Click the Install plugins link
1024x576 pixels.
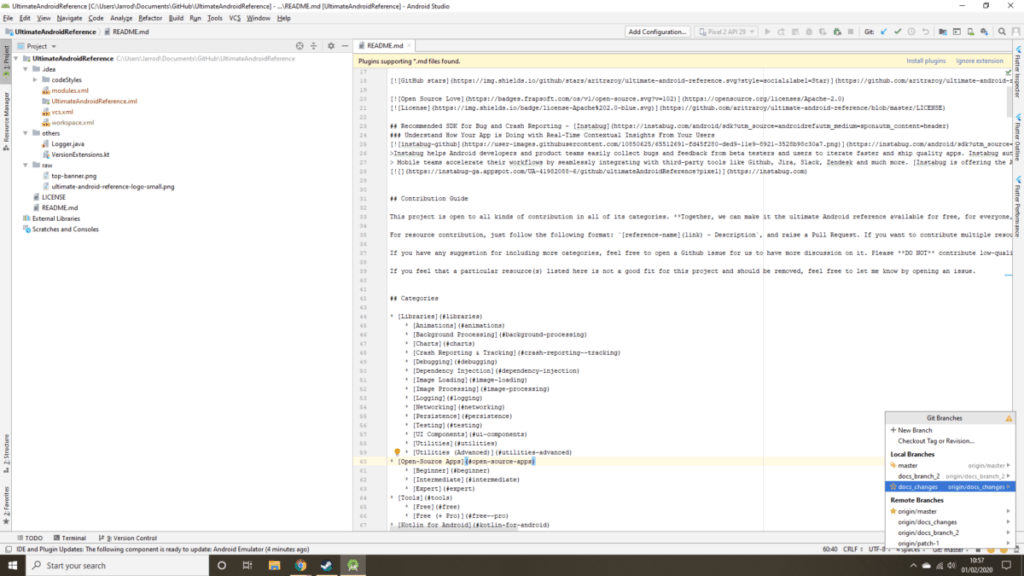927,61
